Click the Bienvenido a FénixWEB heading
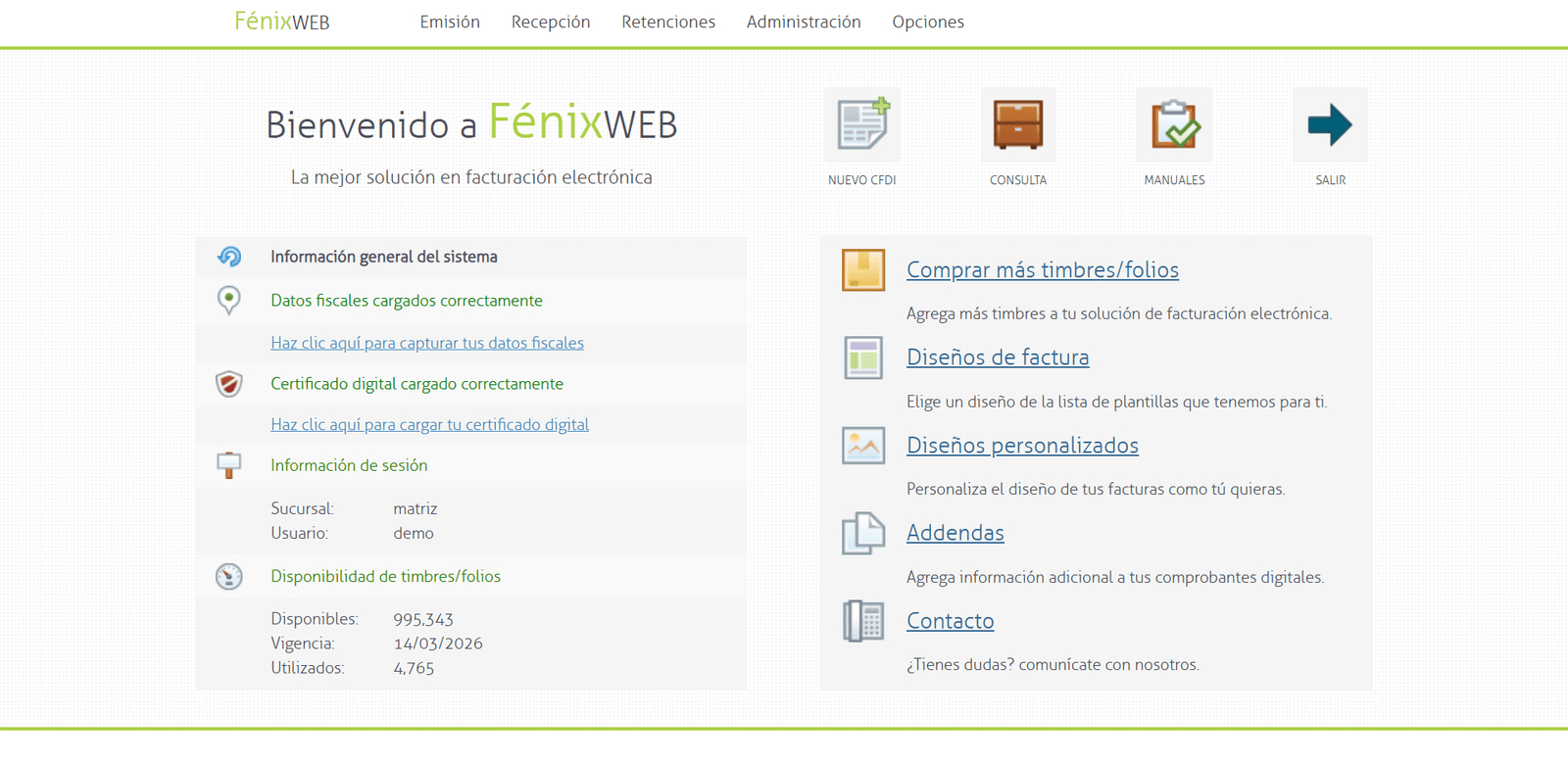 [x=471, y=122]
